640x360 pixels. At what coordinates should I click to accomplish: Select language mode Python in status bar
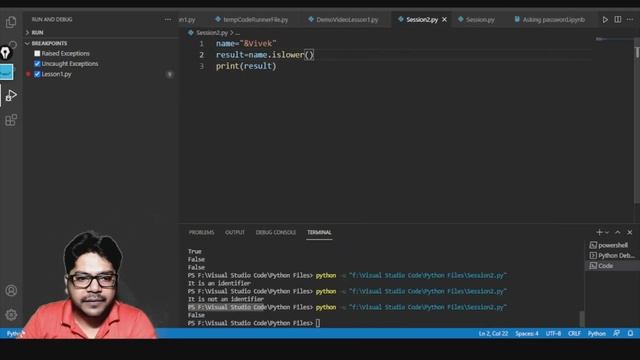tap(597, 333)
